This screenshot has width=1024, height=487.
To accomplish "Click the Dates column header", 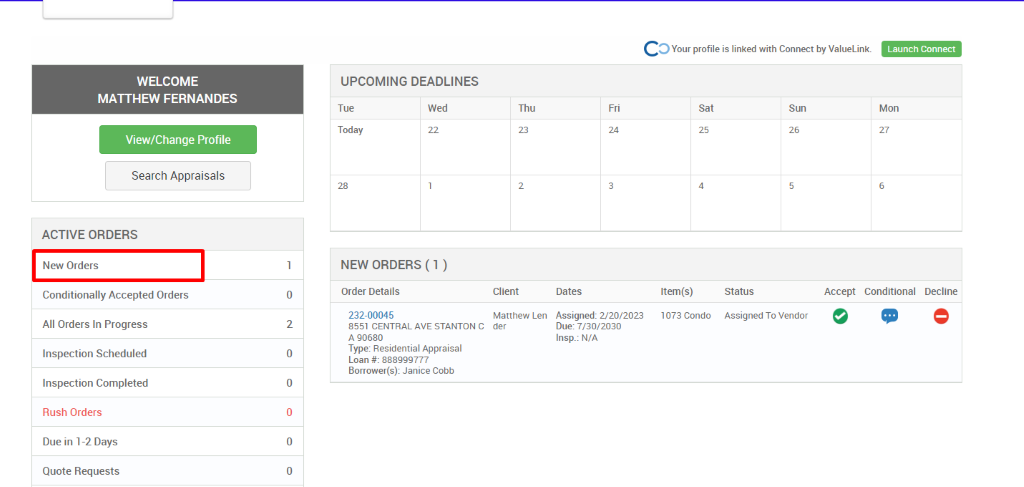I will (569, 292).
